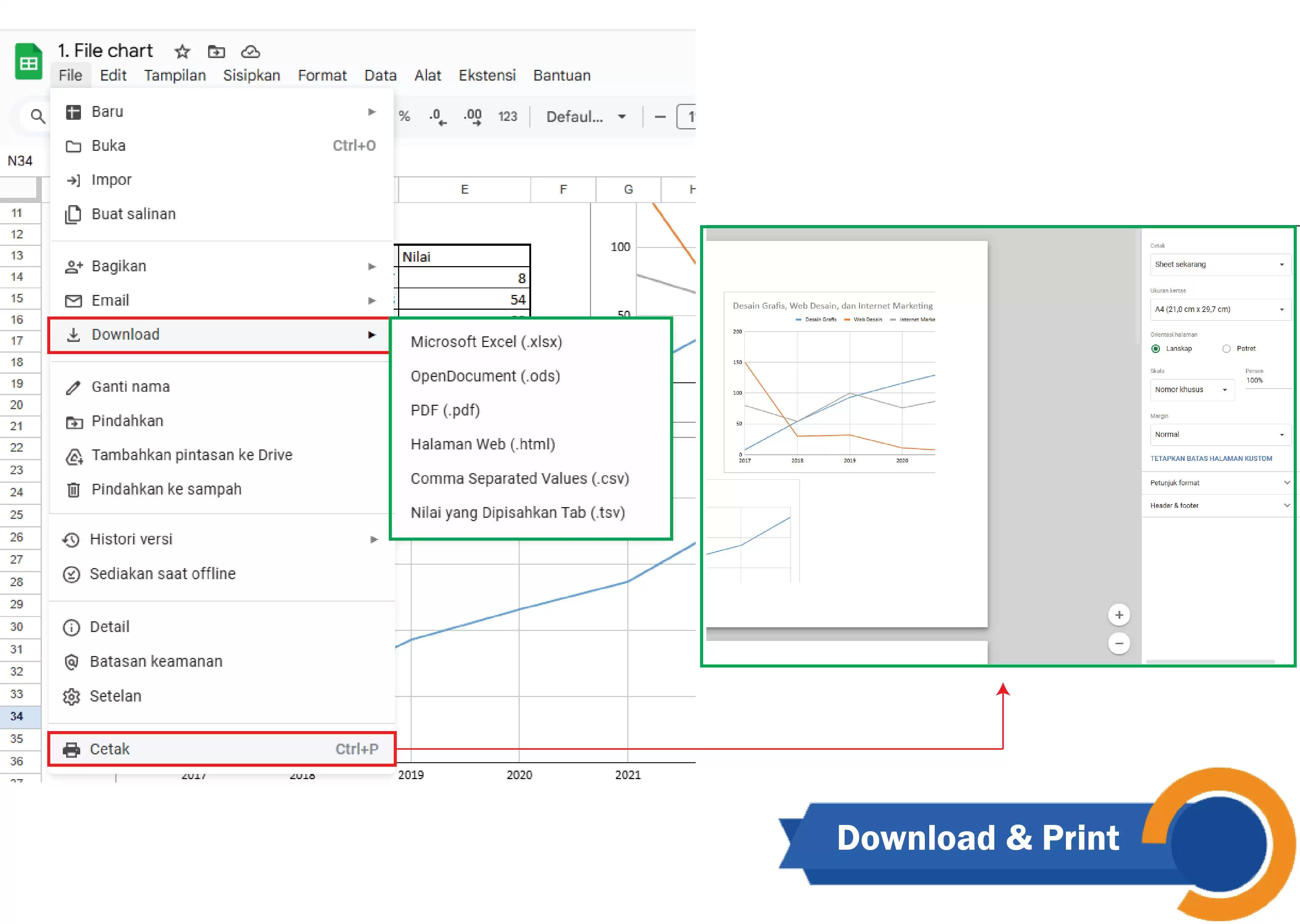Screen dimensions: 1300x924
Task: Star the spreadsheet "1. File chart"
Action: click(x=182, y=51)
